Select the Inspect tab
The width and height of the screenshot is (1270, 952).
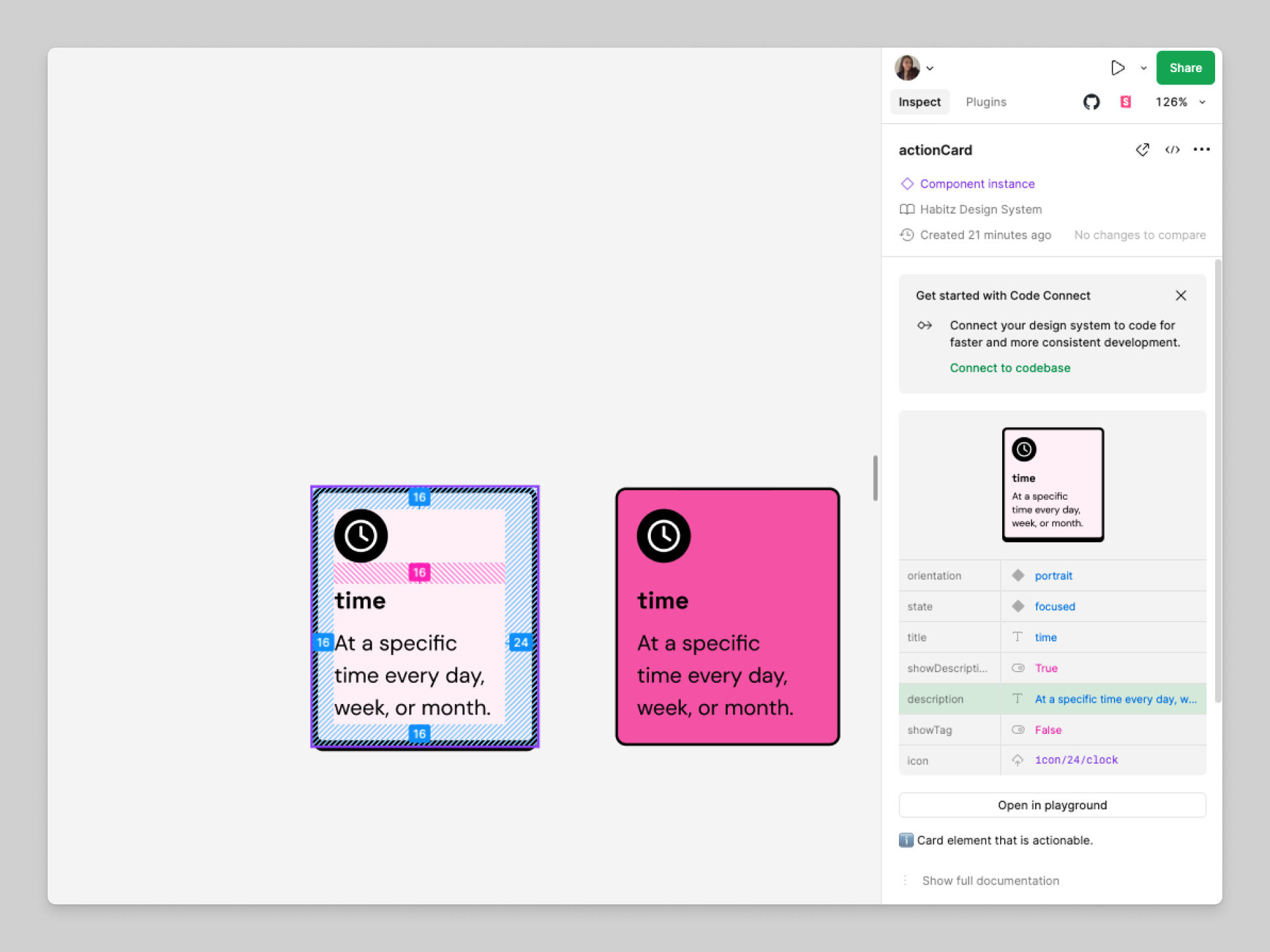[919, 102]
